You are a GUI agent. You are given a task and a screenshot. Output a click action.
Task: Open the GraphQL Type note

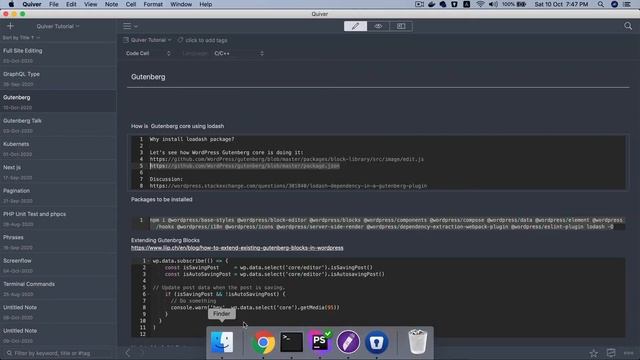point(58,78)
